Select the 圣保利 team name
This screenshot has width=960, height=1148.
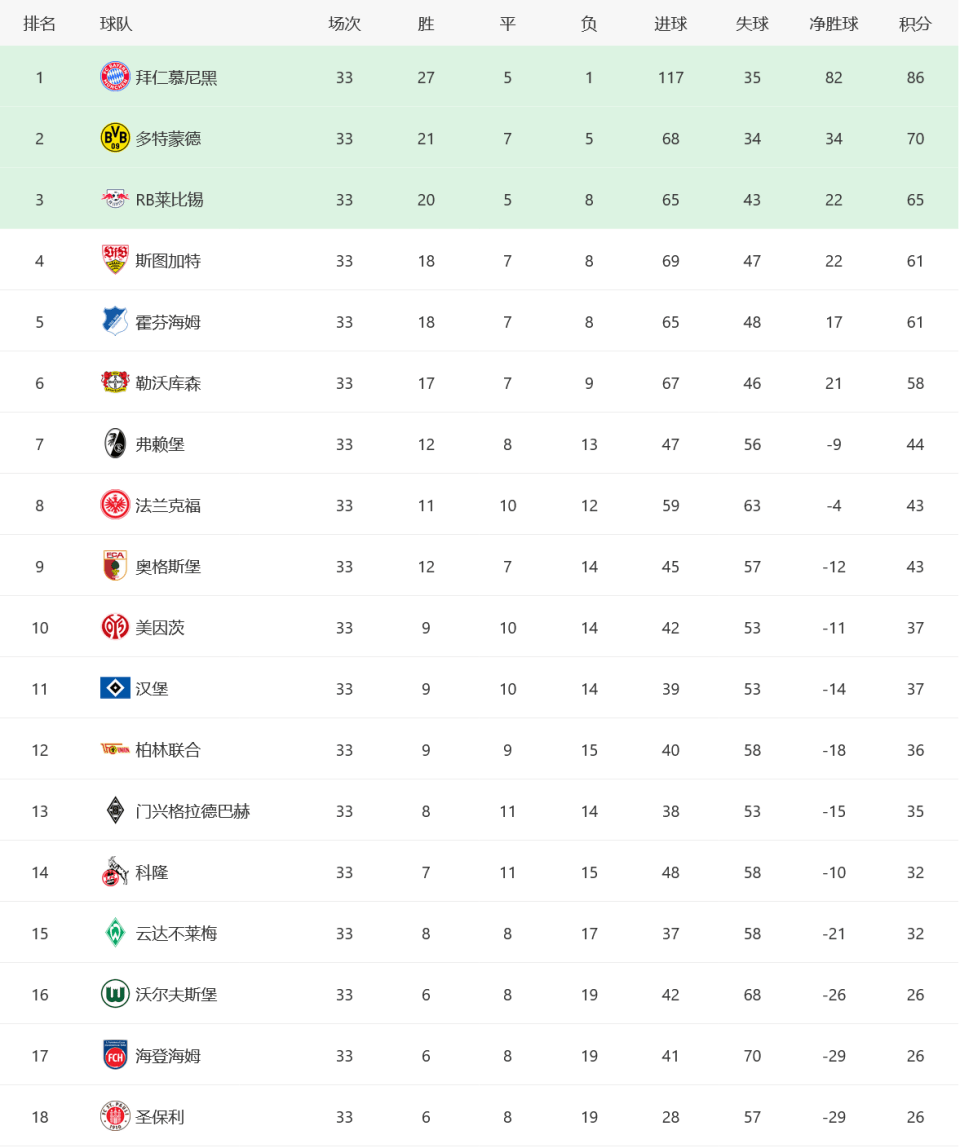coord(160,1117)
